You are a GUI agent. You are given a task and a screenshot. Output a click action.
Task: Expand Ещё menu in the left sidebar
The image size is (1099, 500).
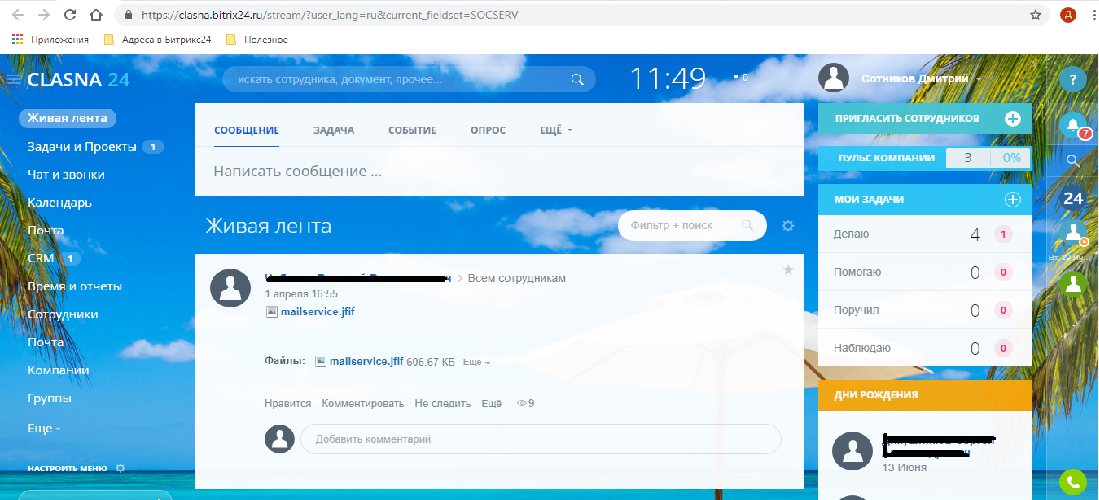43,428
